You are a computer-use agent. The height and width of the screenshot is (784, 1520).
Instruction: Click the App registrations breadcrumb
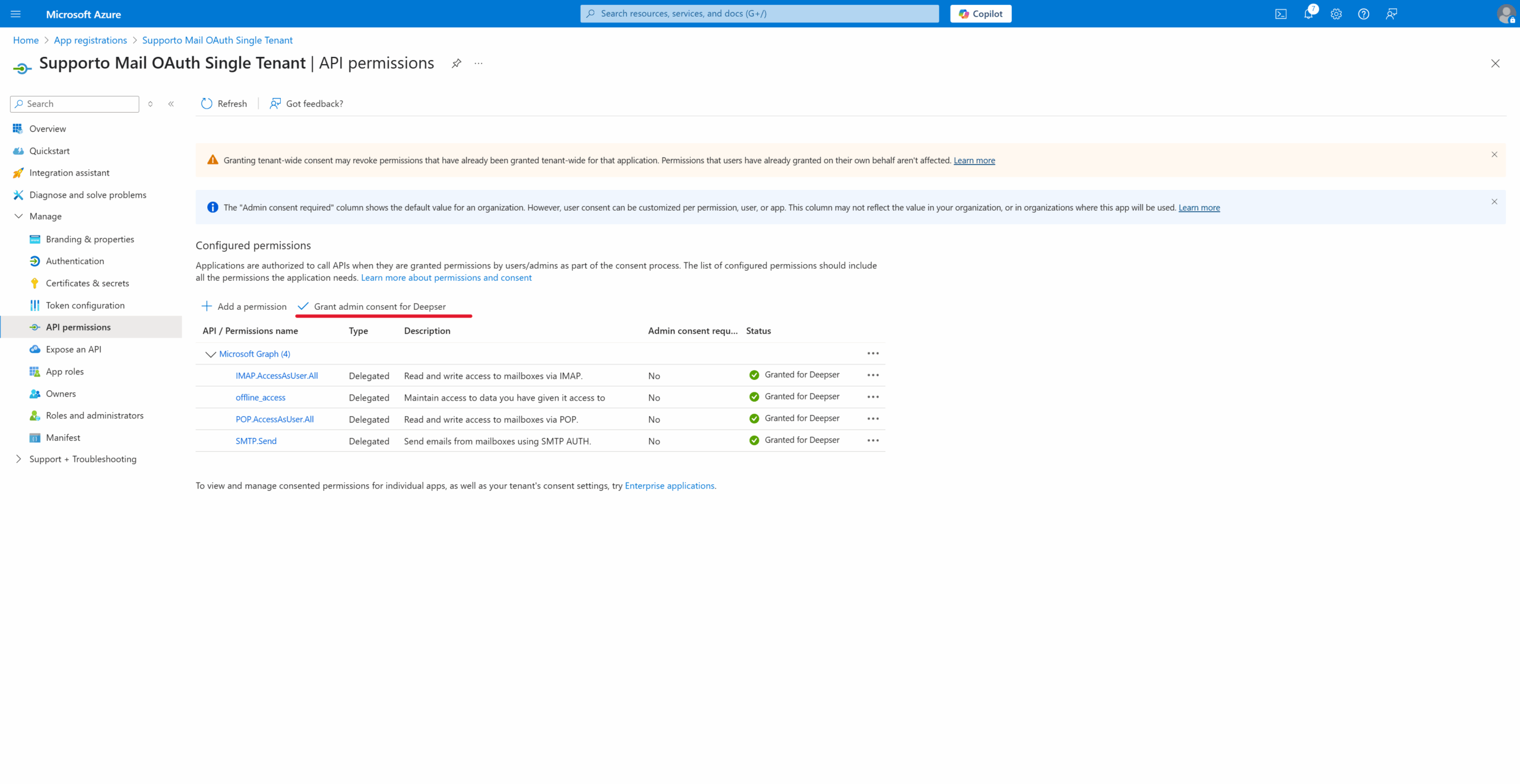tap(90, 40)
